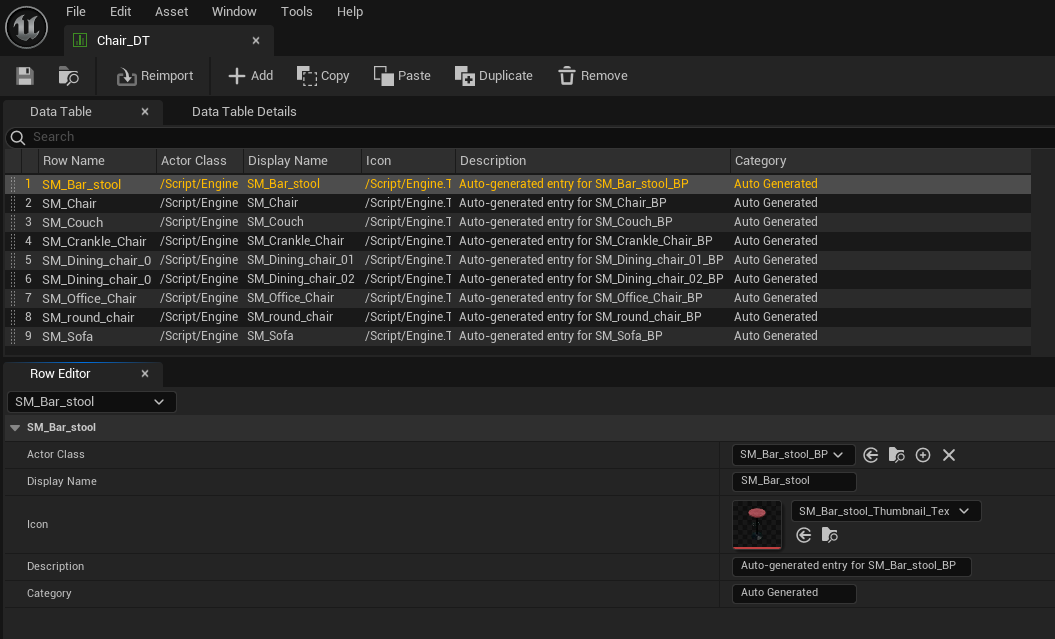Browse to Icon texture in Content Browser
Screen dimensions: 1055x639
[x=830, y=536]
